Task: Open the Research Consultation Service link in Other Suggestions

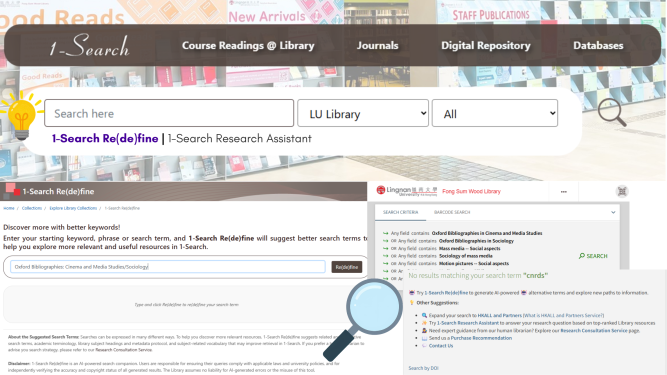Action: [x=594, y=330]
